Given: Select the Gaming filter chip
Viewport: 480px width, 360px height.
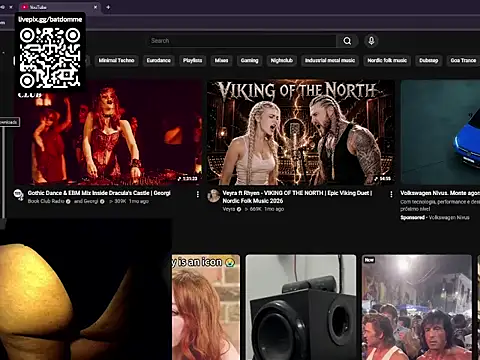Looking at the screenshot, I should point(249,60).
